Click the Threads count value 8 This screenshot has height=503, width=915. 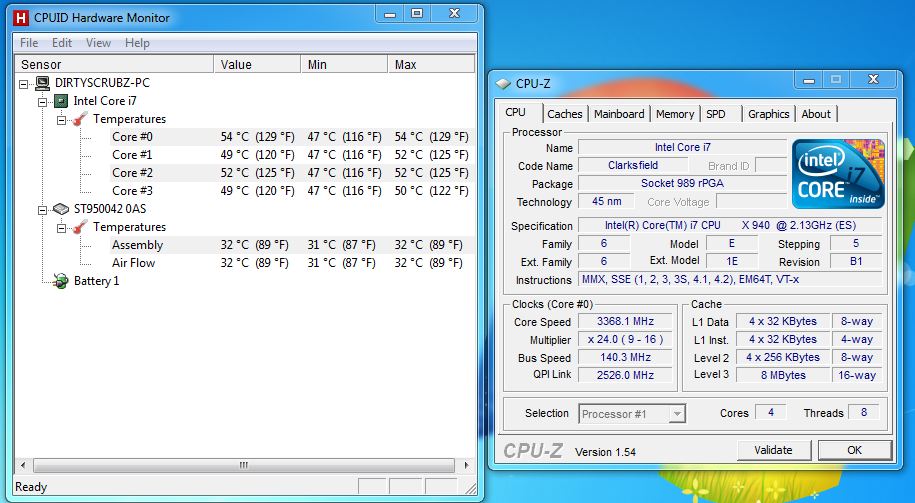pos(864,413)
